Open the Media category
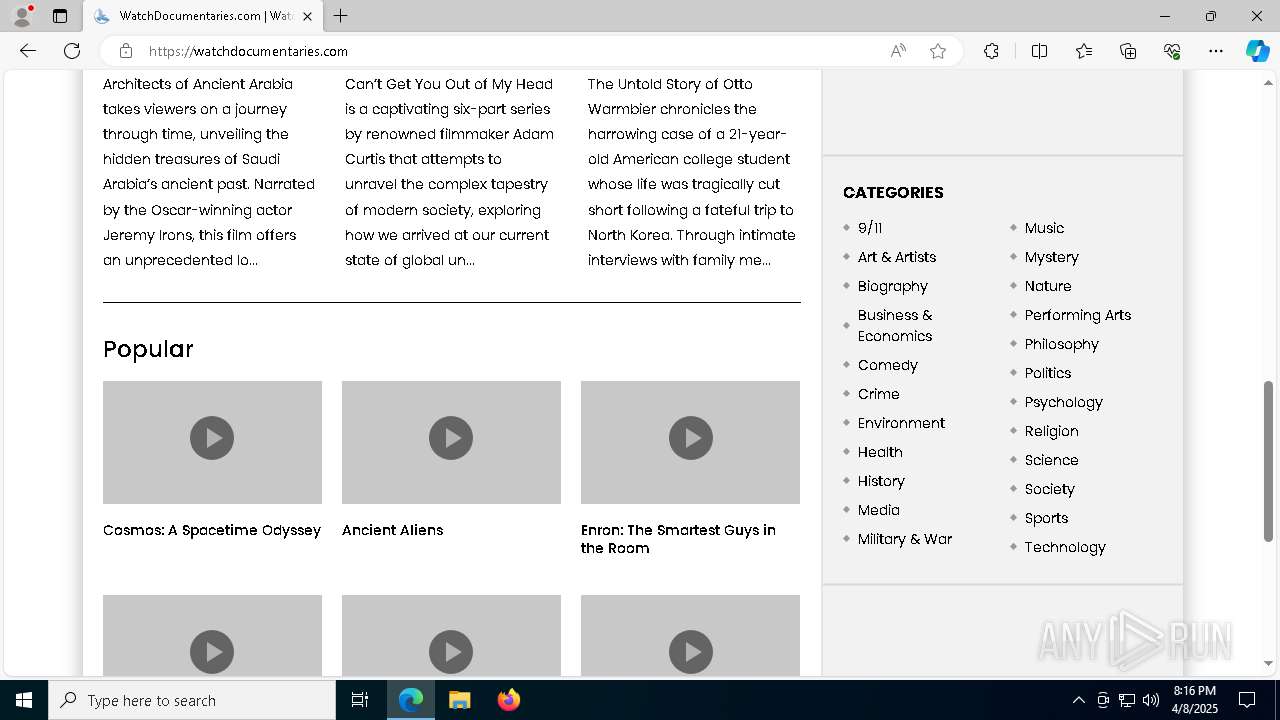Viewport: 1280px width, 720px height. click(879, 510)
